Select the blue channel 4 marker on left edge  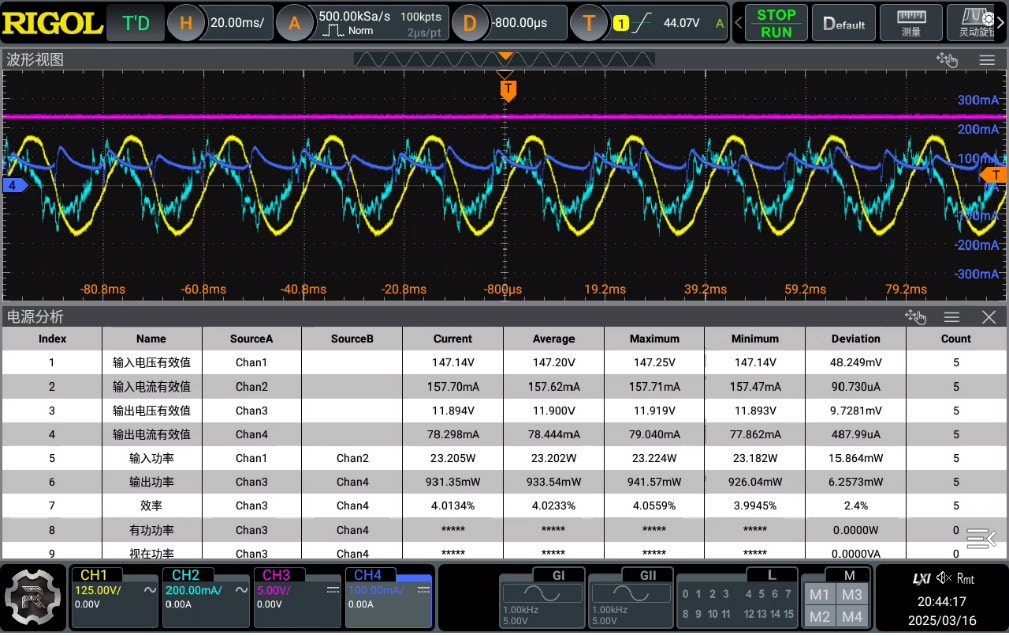coord(14,185)
